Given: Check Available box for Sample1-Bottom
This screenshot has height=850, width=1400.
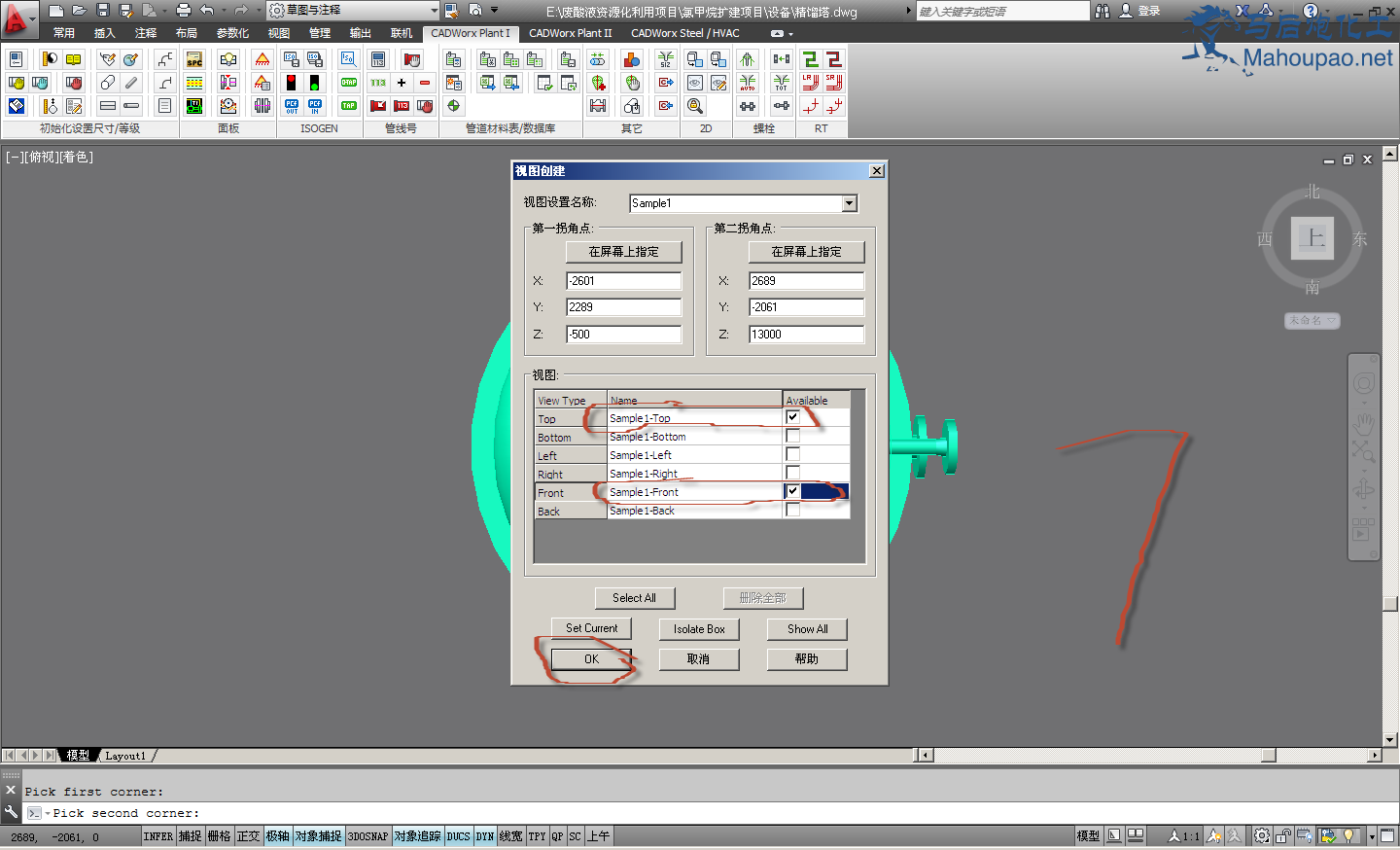Looking at the screenshot, I should (792, 436).
